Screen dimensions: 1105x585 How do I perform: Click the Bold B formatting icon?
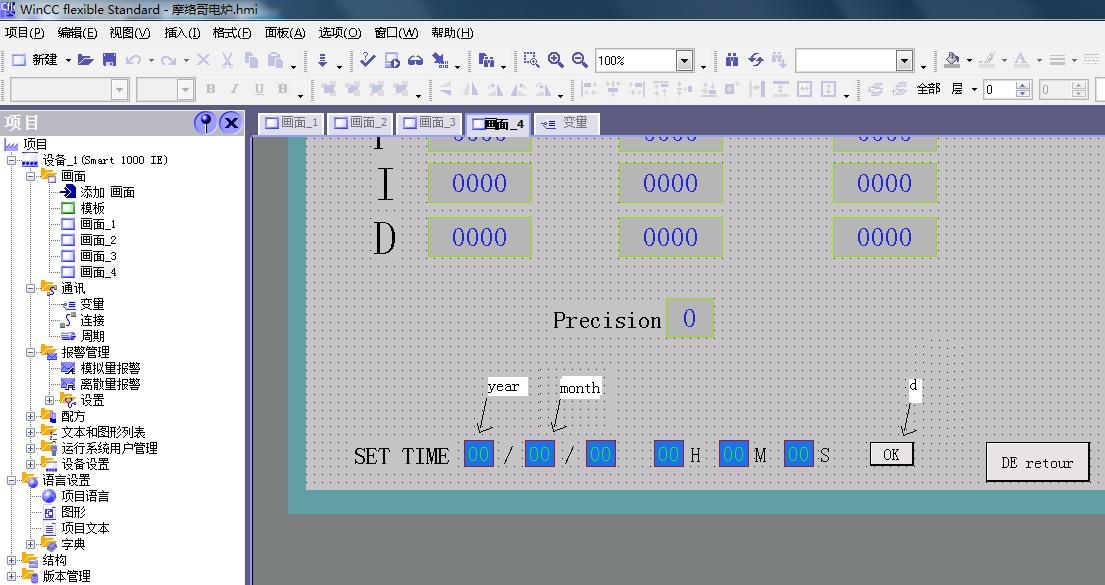pyautogui.click(x=210, y=89)
